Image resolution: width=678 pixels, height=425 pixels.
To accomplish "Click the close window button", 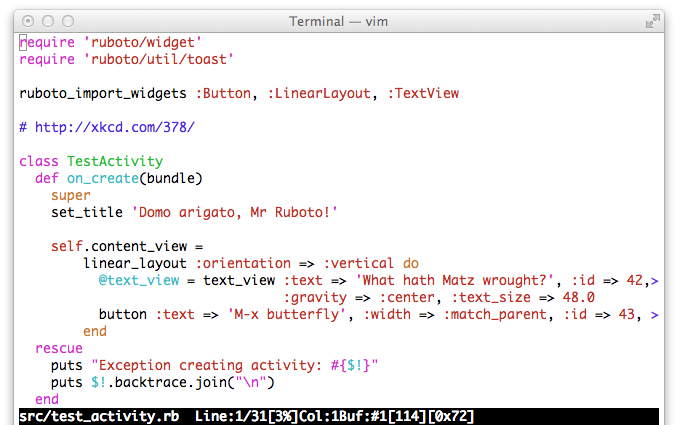I will 27,21.
